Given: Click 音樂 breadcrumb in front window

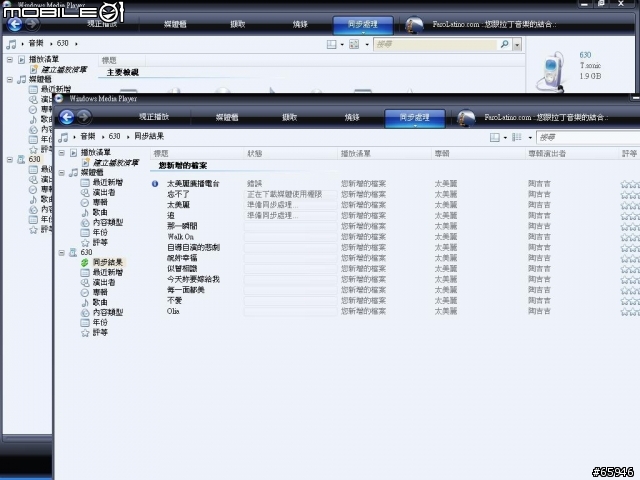Looking at the screenshot, I should click(88, 136).
